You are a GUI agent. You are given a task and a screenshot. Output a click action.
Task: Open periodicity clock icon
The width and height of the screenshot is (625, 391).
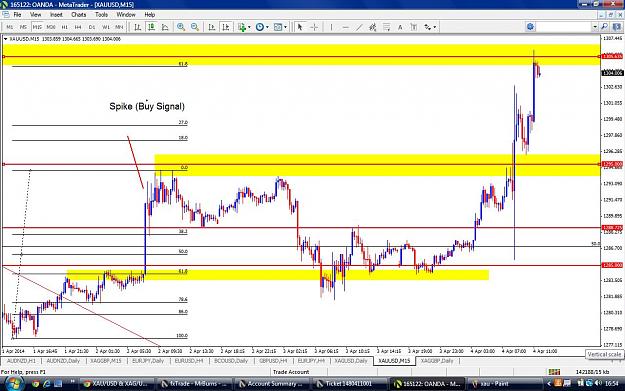[x=259, y=27]
